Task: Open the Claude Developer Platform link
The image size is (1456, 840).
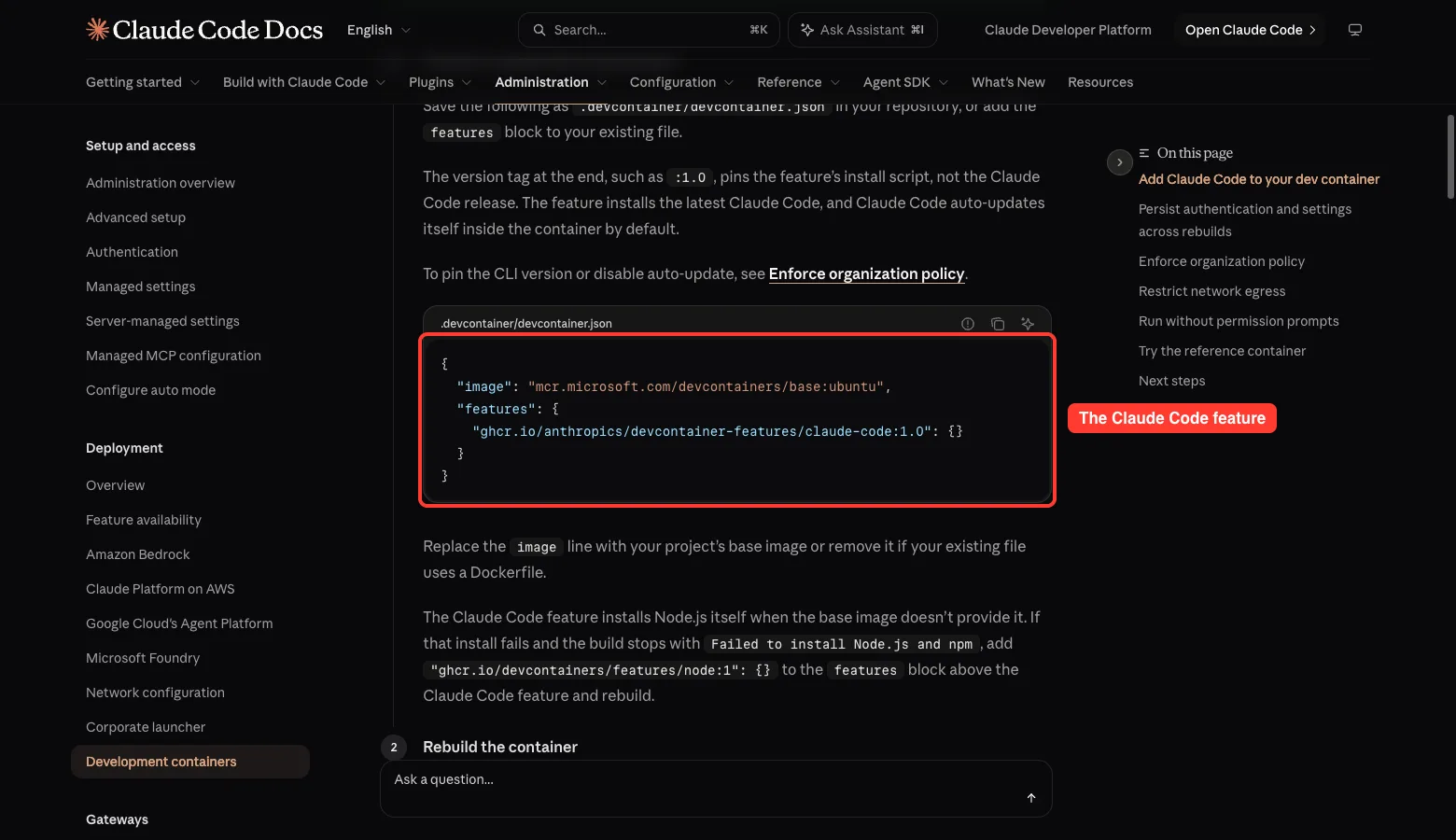Action: pos(1068,30)
